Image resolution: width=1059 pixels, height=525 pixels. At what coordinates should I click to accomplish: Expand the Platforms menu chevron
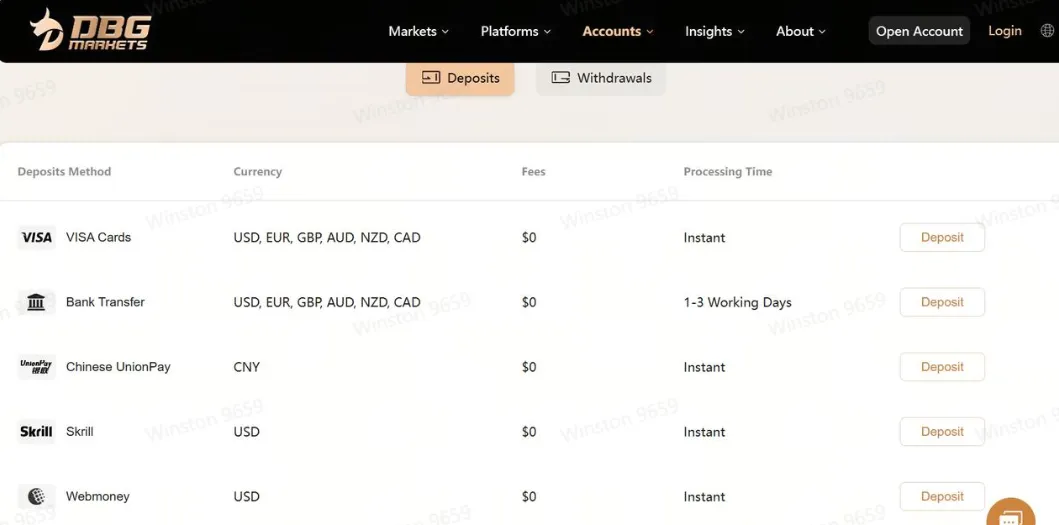(x=547, y=32)
